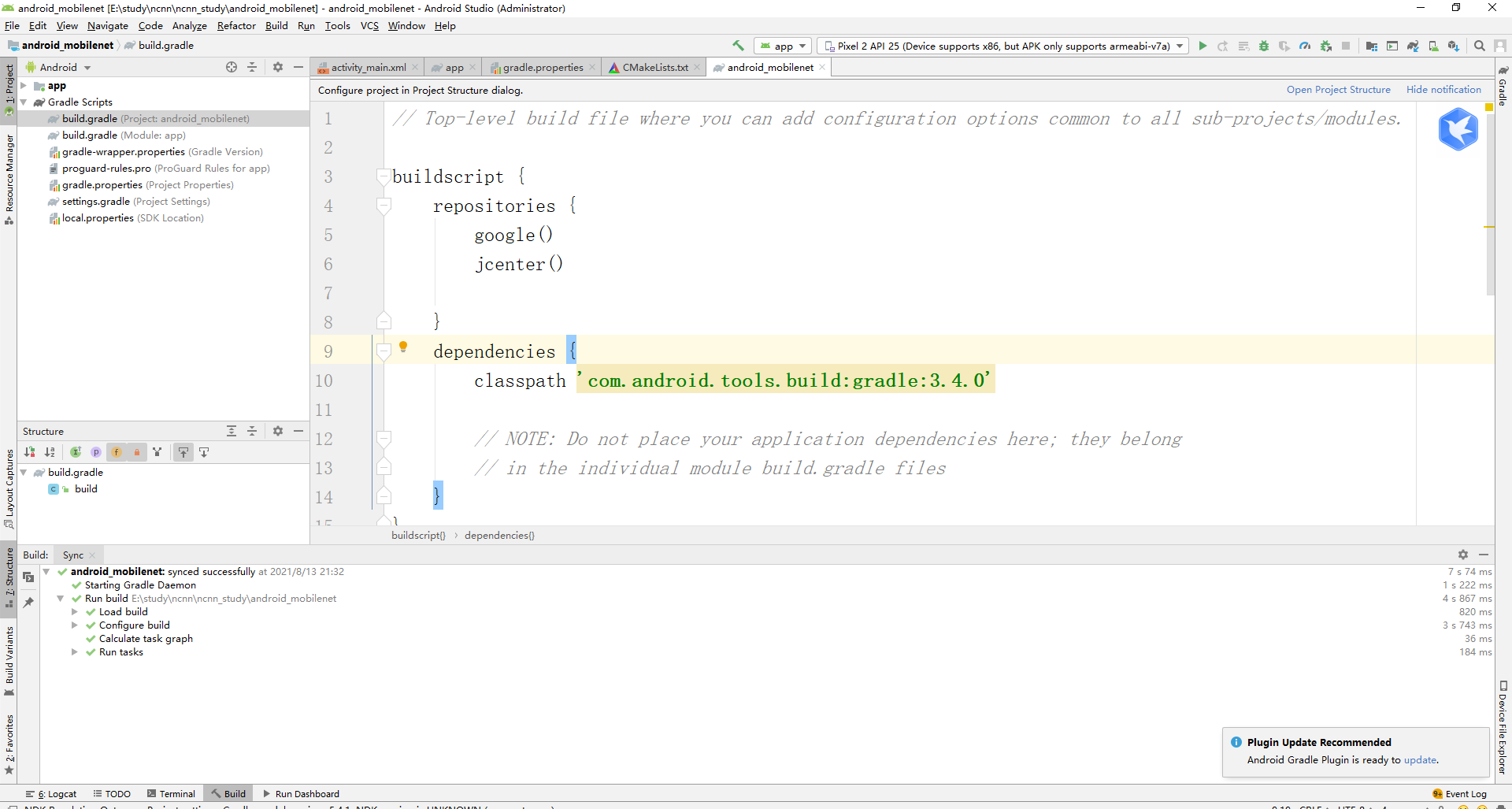Sync project with Gradle files
1512x809 pixels.
[1414, 46]
